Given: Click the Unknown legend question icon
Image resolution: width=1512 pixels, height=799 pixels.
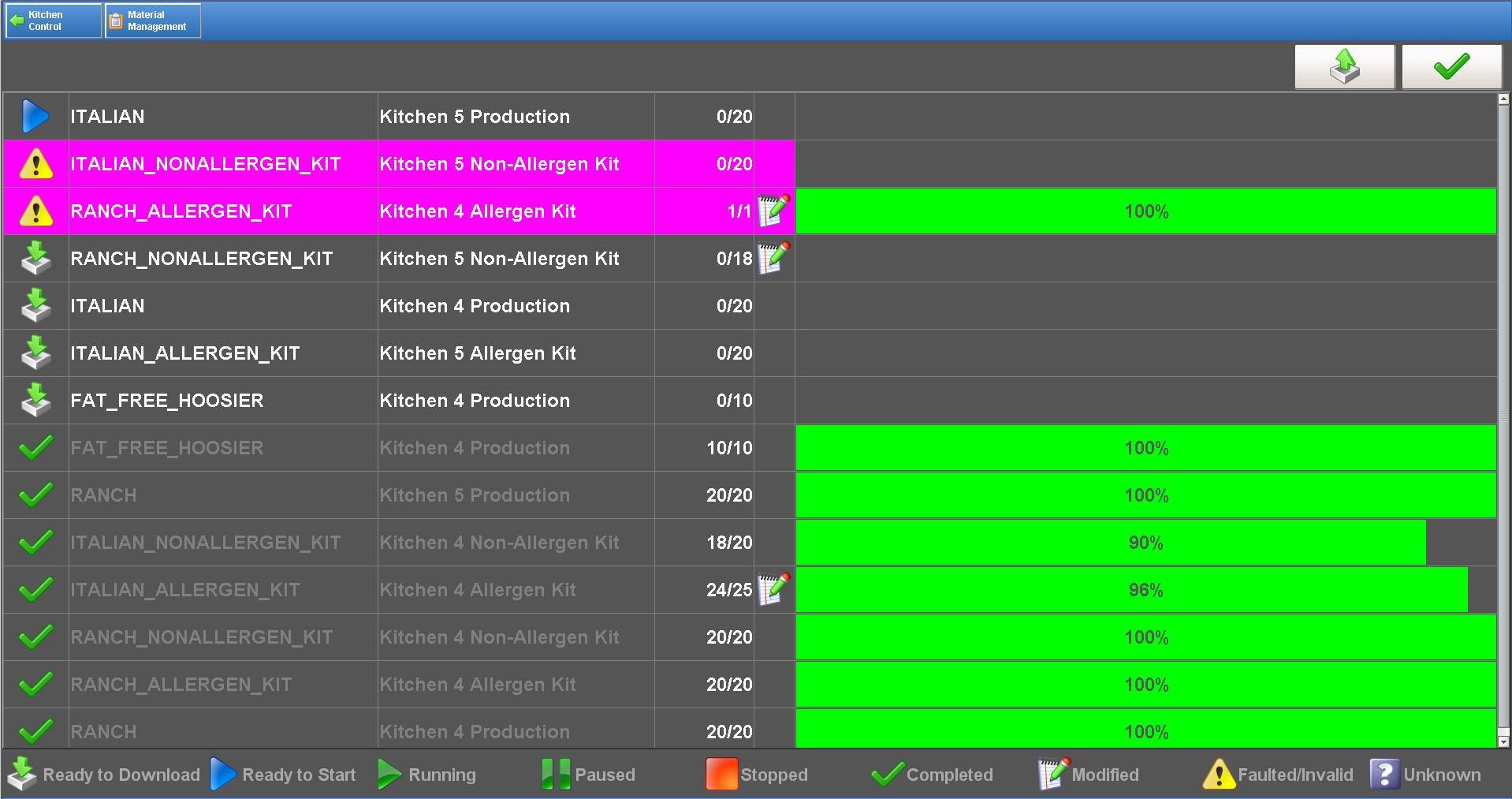Looking at the screenshot, I should [1384, 774].
